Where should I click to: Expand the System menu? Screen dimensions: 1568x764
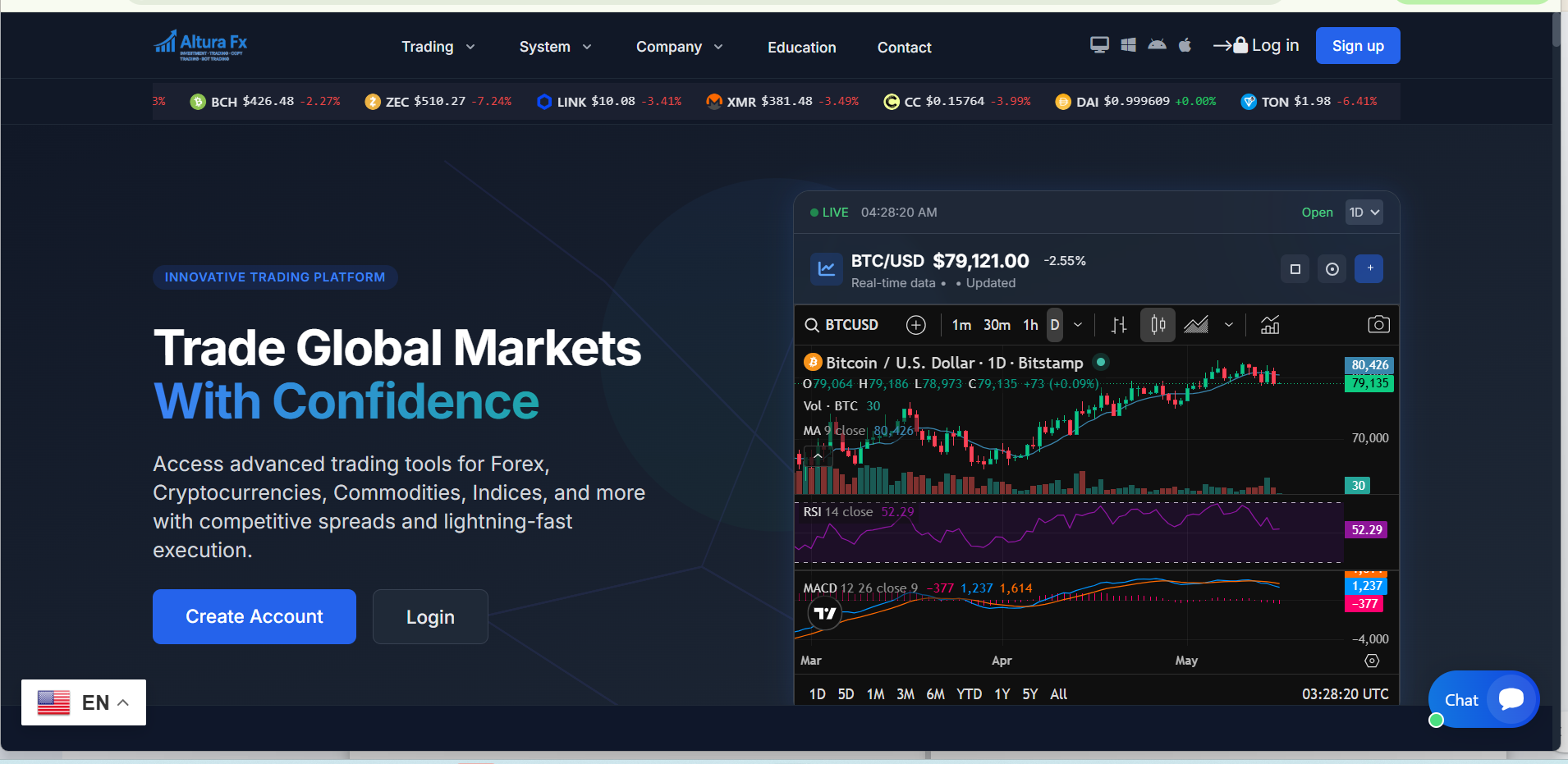[556, 47]
